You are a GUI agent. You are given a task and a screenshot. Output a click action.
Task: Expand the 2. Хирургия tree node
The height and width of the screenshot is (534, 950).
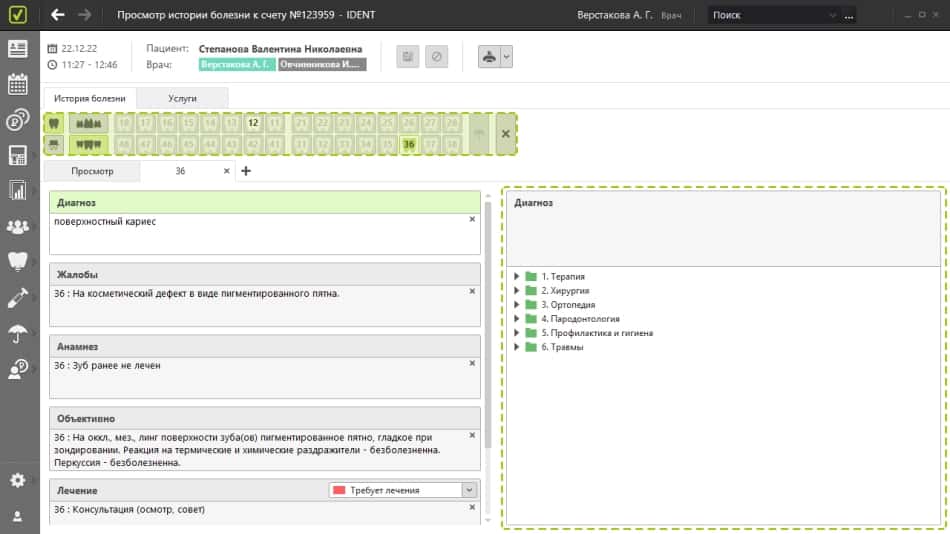(517, 290)
